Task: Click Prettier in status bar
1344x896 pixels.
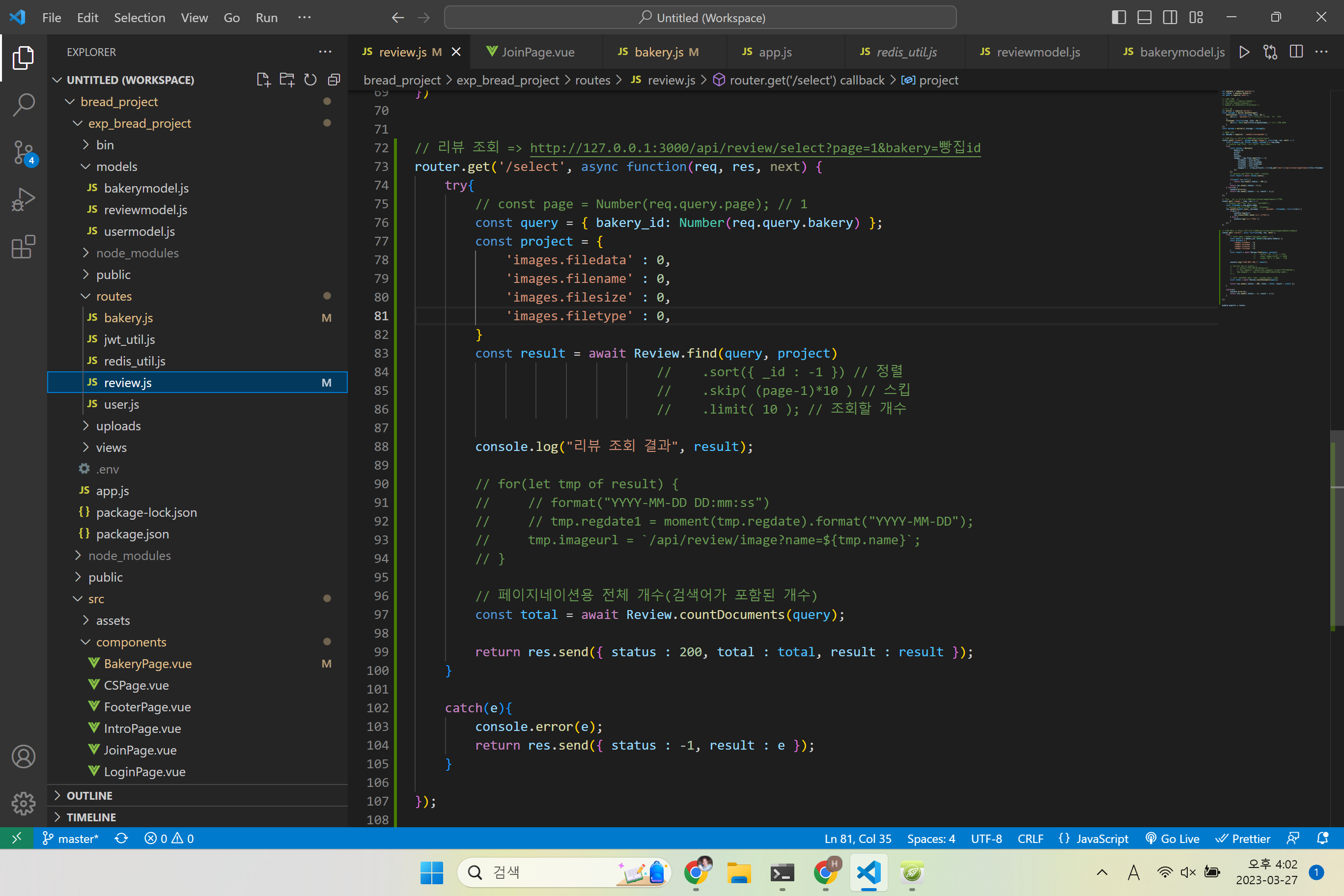Action: click(x=1242, y=839)
